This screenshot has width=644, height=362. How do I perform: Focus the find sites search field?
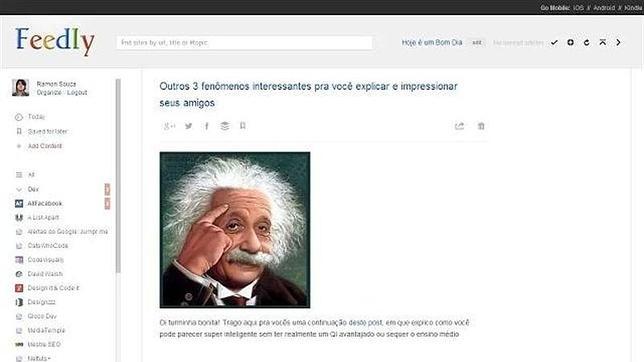tap(244, 43)
